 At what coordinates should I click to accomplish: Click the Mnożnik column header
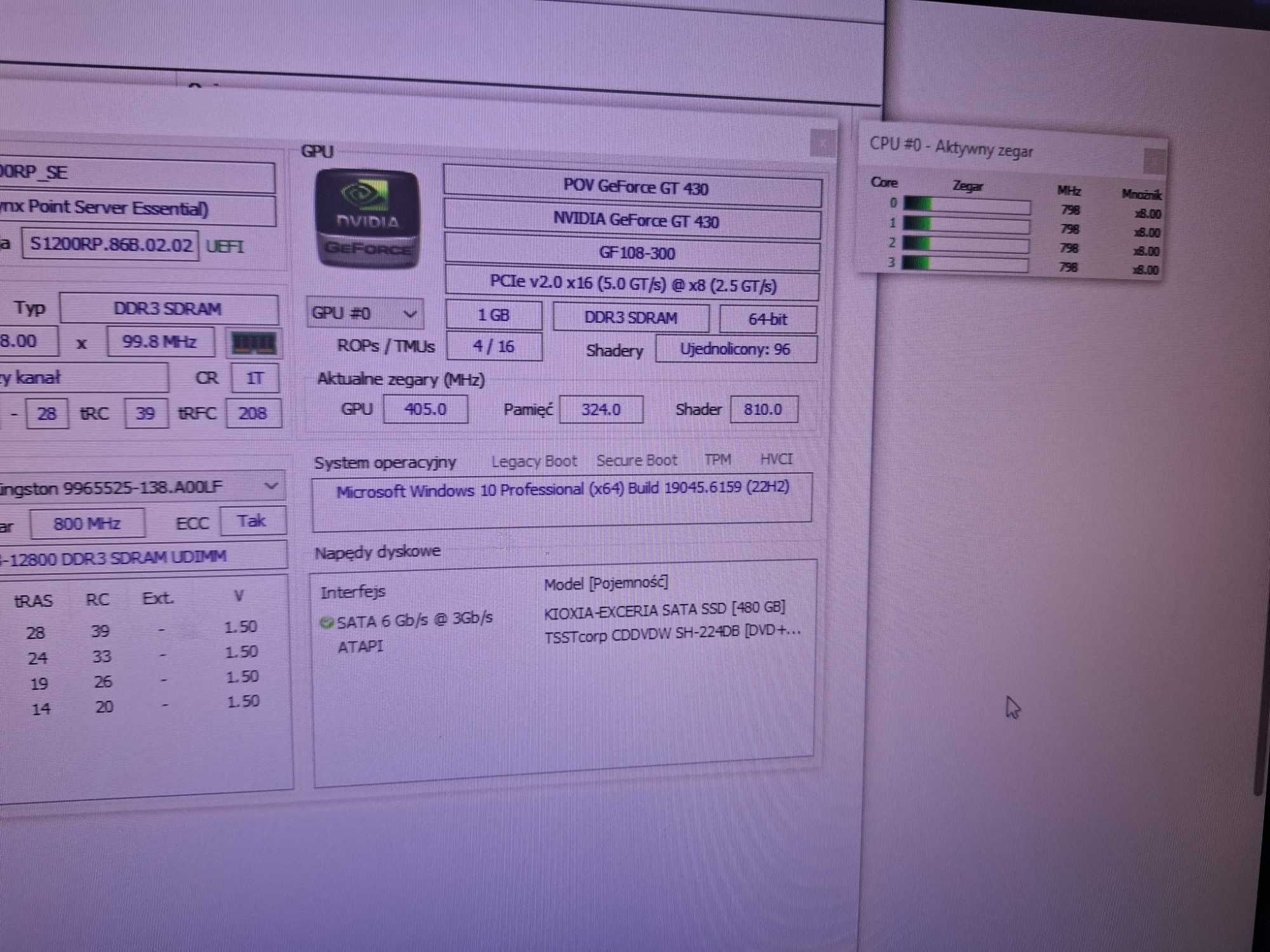point(1141,194)
